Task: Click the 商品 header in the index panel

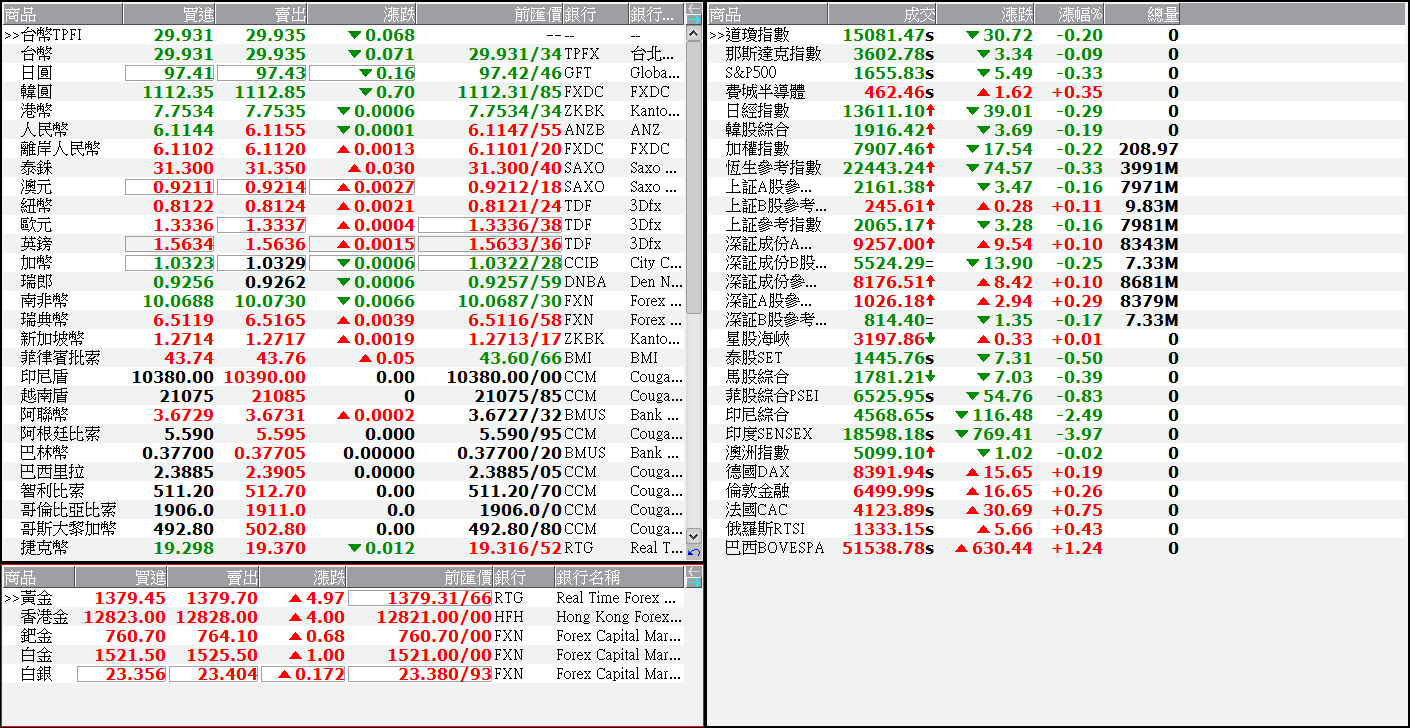Action: [767, 14]
